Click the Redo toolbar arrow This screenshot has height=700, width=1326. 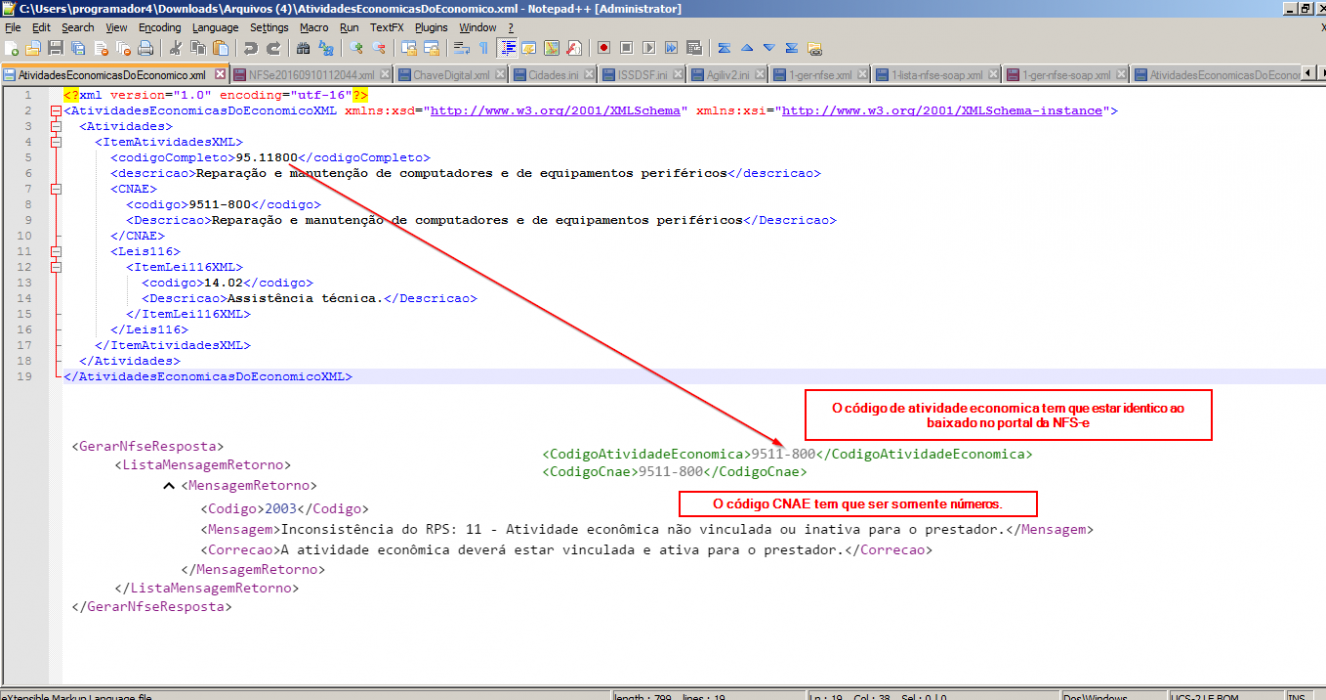click(274, 48)
